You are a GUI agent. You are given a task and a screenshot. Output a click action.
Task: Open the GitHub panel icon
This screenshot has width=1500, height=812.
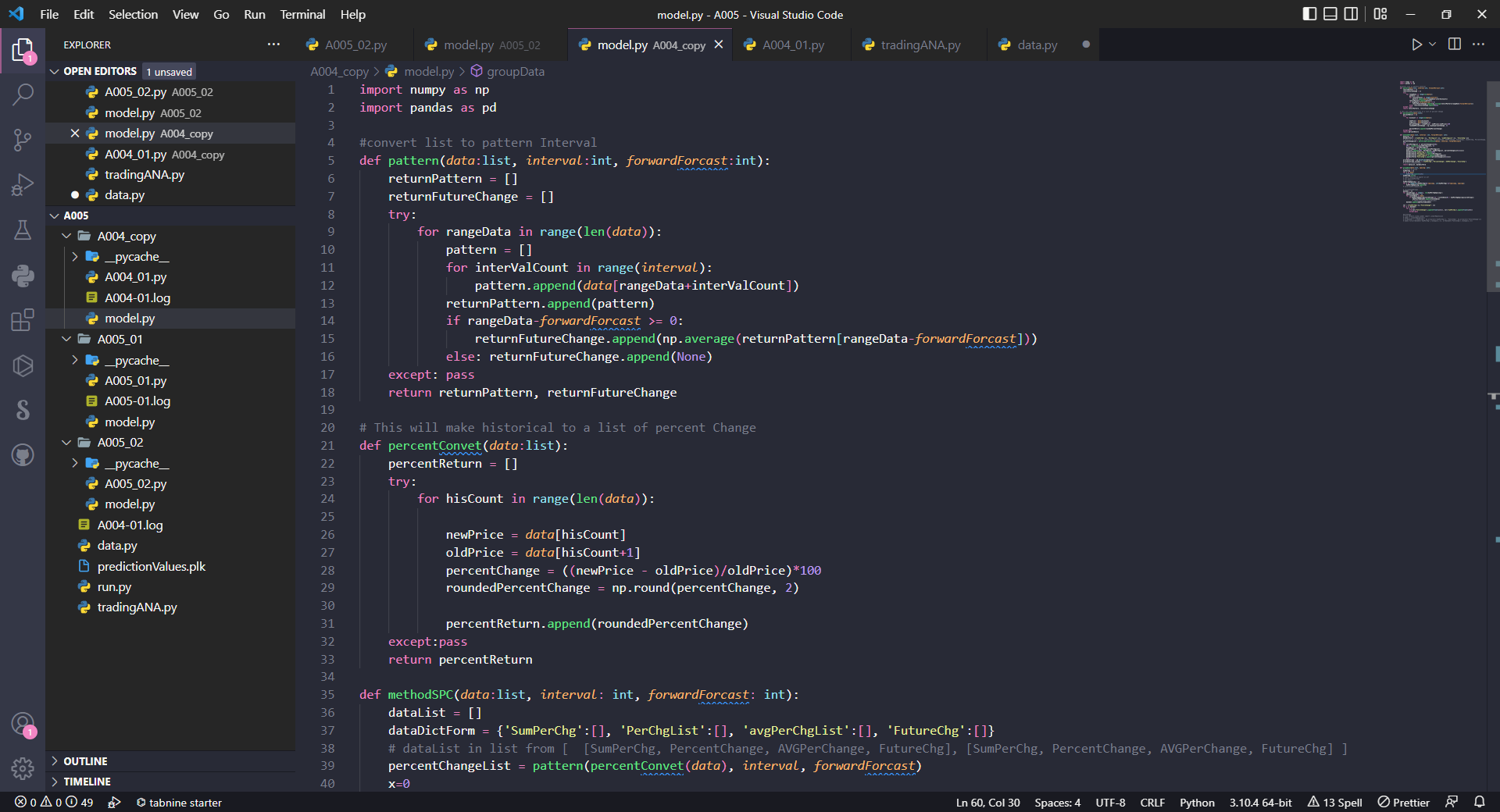pos(23,455)
